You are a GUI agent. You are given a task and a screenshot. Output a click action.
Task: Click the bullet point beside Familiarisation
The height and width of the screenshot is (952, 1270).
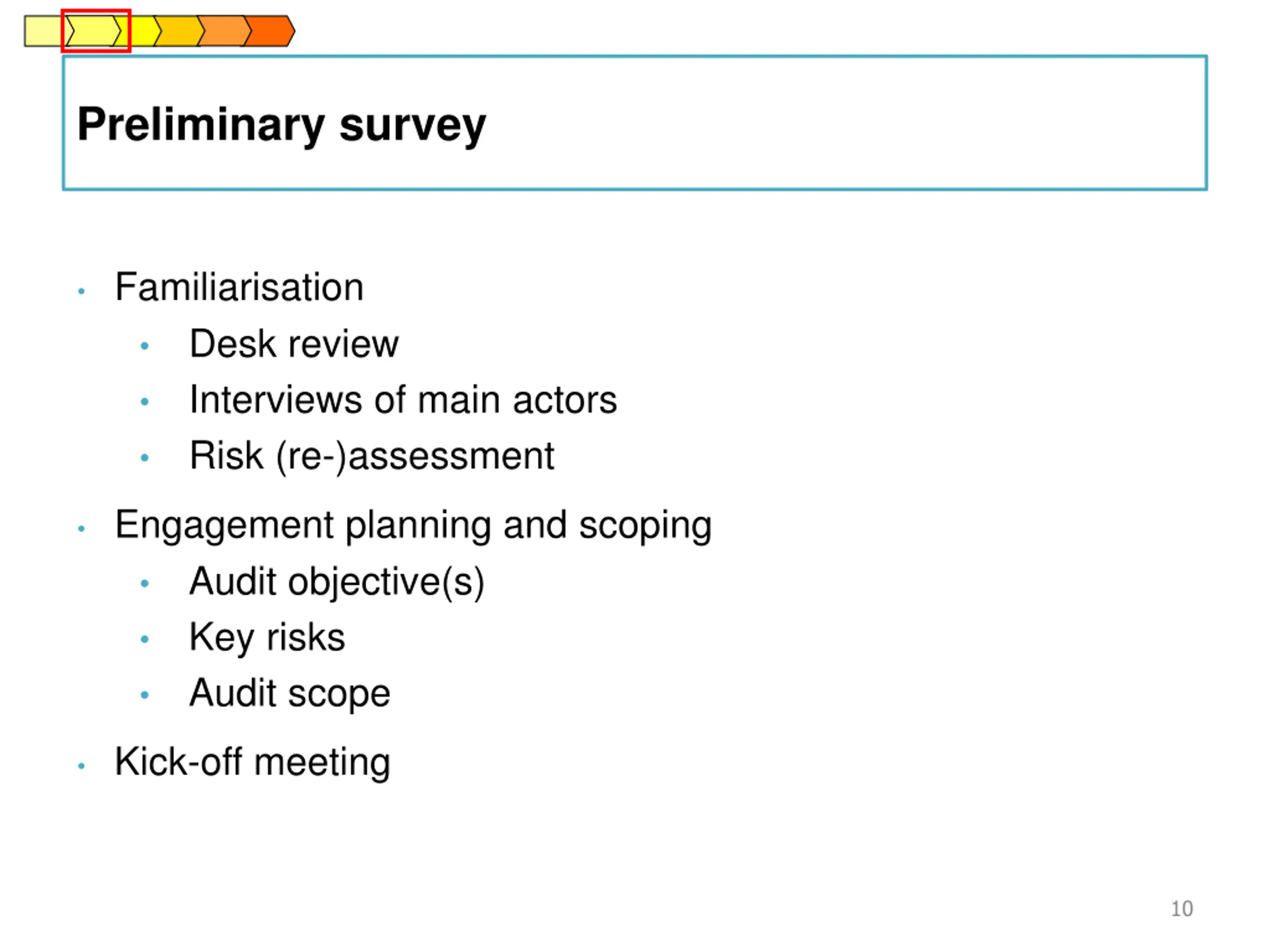[81, 292]
